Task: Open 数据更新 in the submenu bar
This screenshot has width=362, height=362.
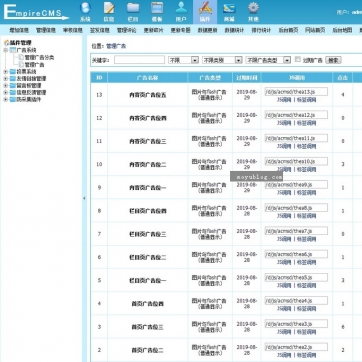Action: [x=207, y=30]
